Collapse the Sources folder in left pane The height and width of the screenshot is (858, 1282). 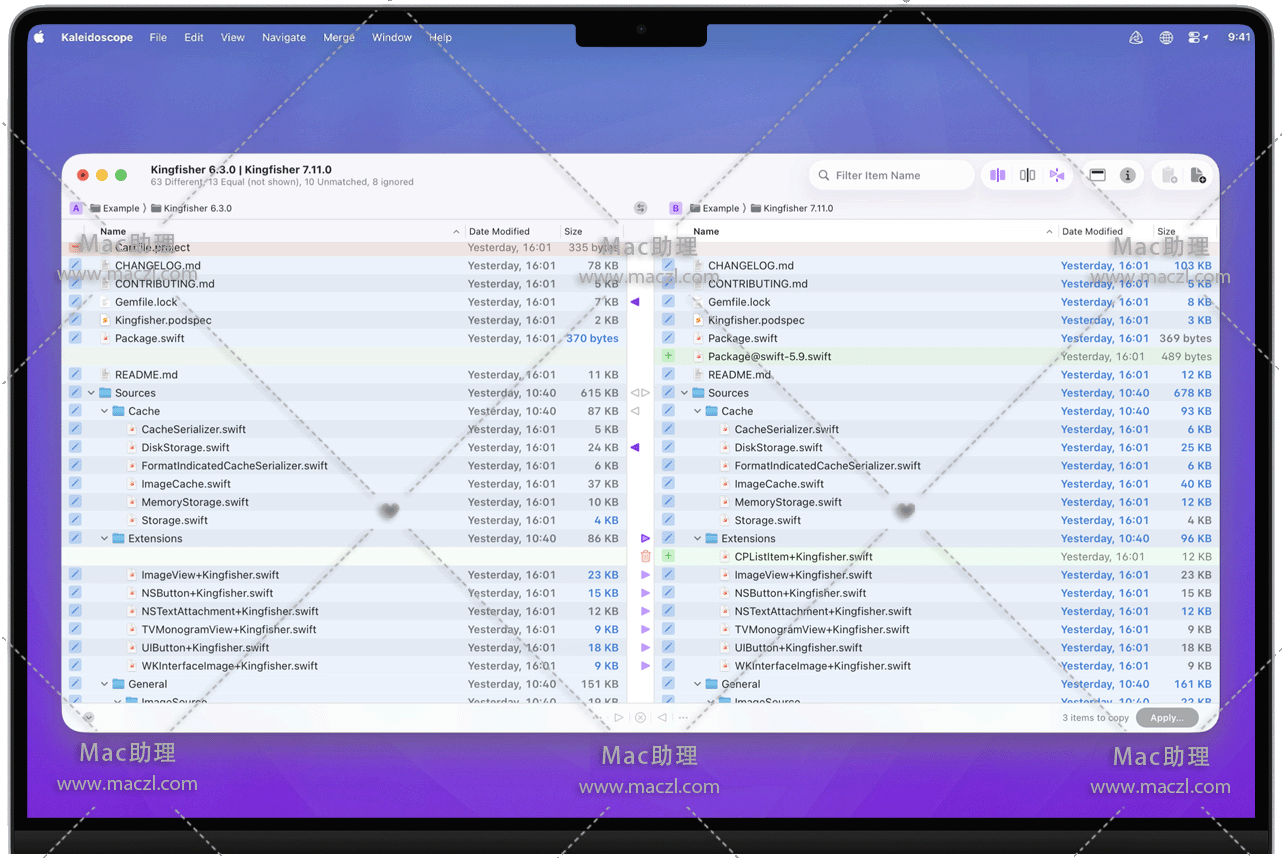point(91,393)
